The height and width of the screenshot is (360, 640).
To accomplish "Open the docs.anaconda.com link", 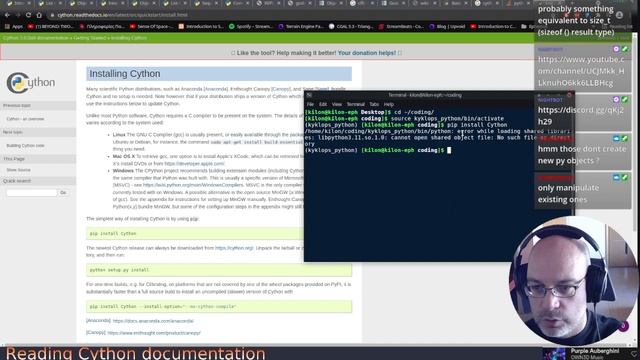I will pyautogui.click(x=153, y=321).
